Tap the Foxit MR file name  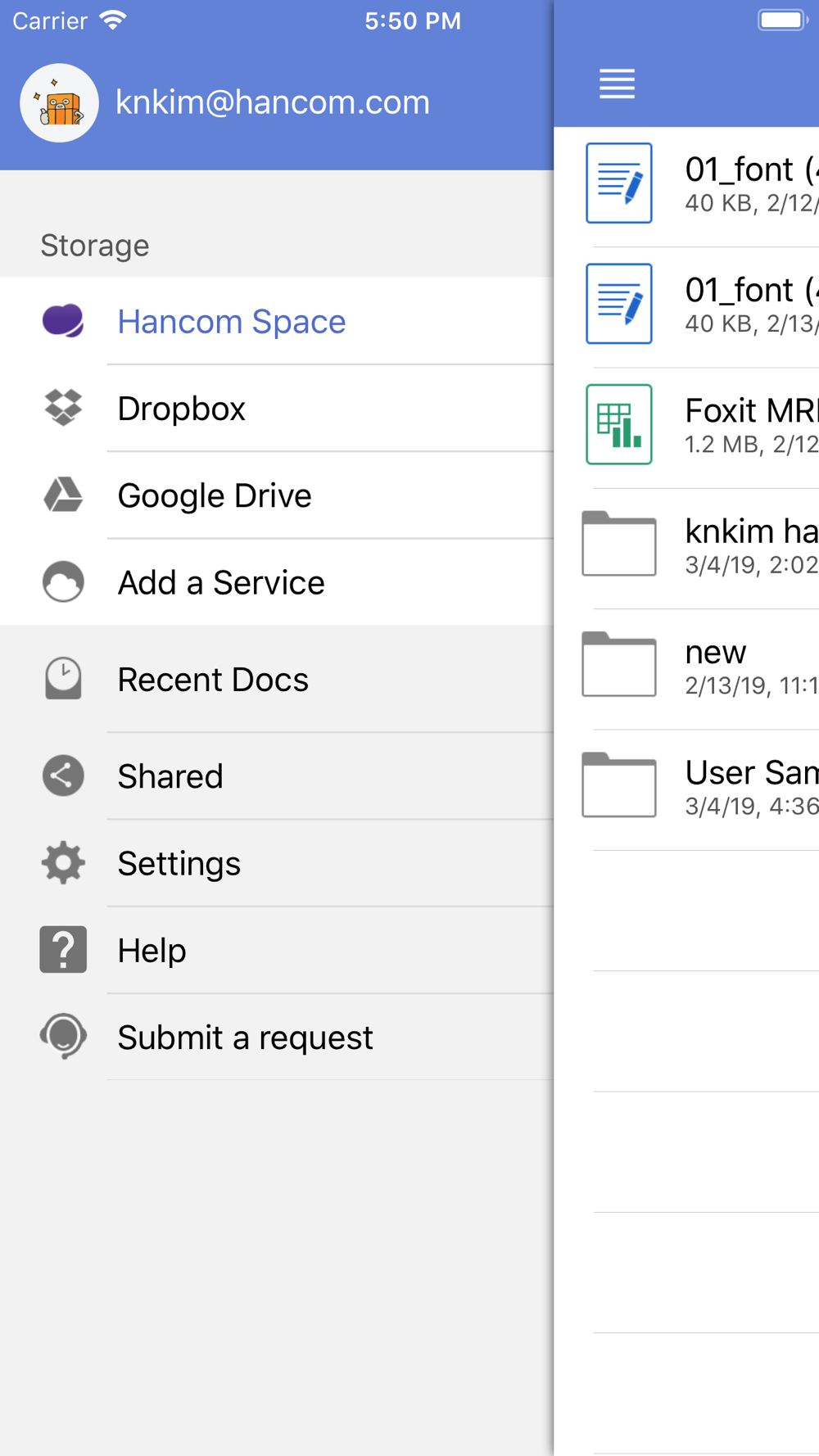click(x=751, y=410)
